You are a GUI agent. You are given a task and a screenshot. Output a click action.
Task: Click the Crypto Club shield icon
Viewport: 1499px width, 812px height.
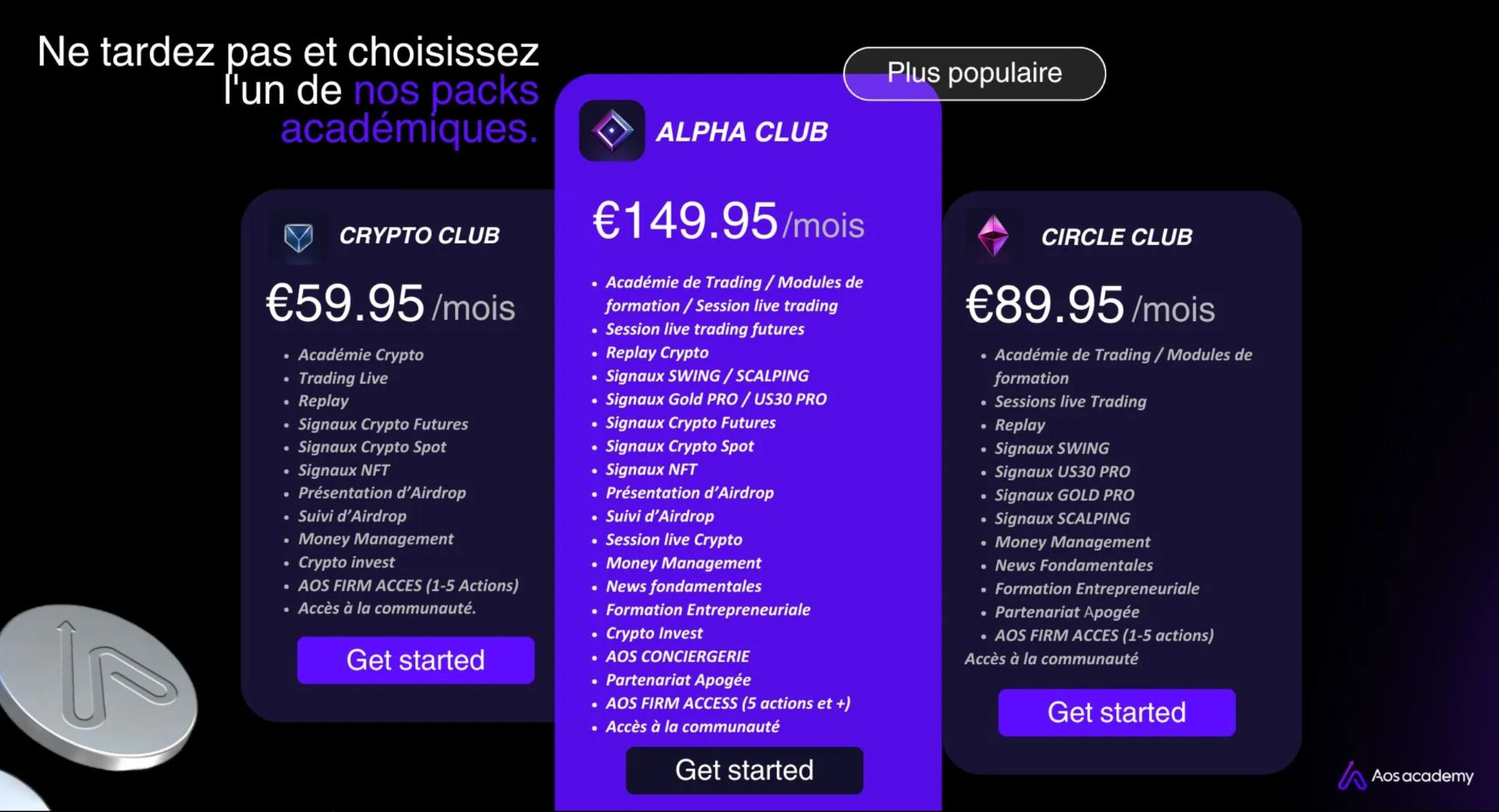tap(298, 237)
